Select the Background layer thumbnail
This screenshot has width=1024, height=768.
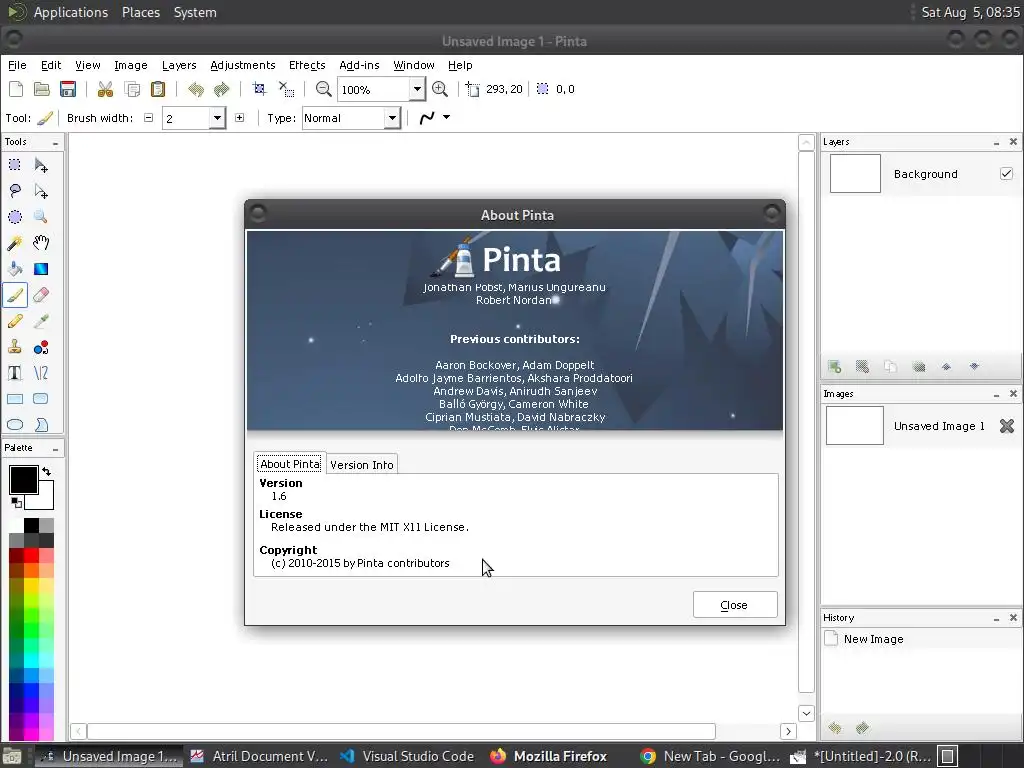pyautogui.click(x=855, y=174)
